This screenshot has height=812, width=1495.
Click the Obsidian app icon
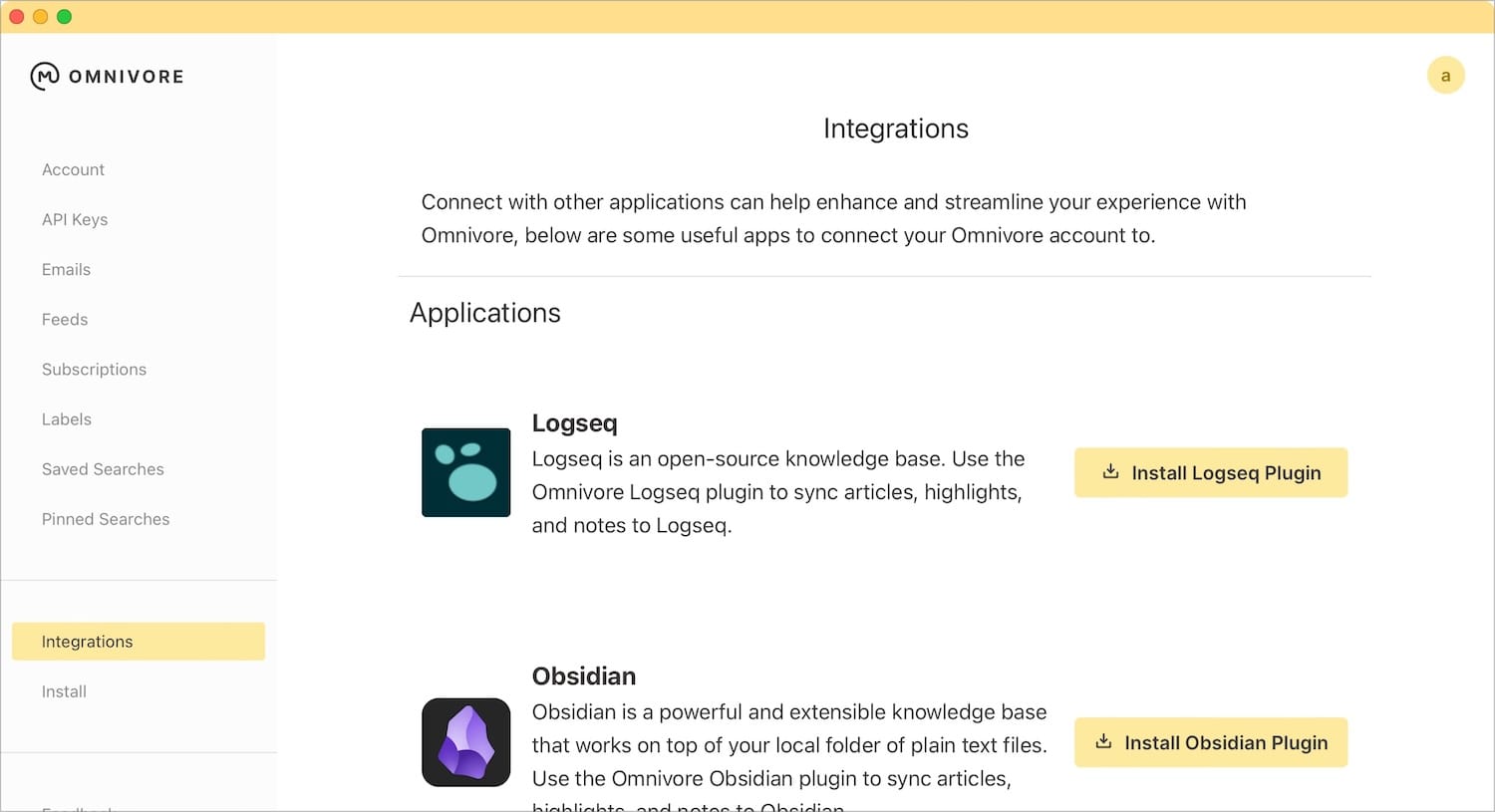[466, 742]
